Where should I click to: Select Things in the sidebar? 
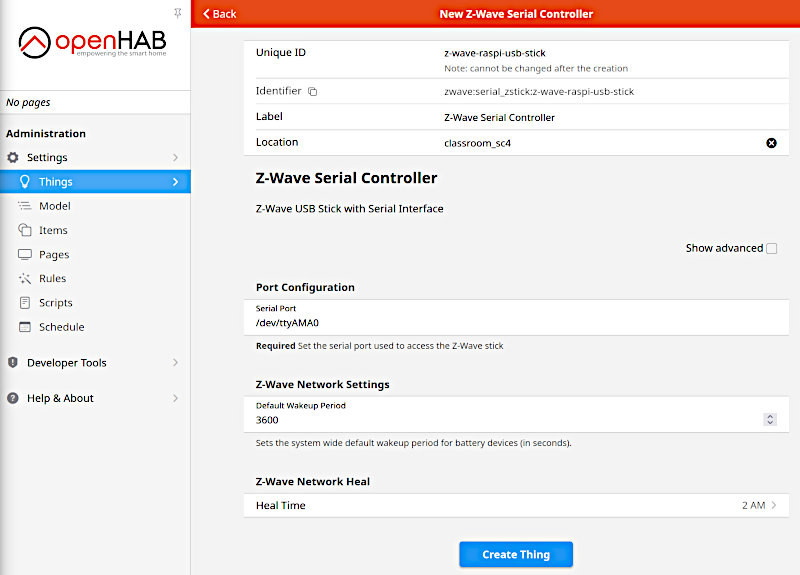pyautogui.click(x=95, y=182)
